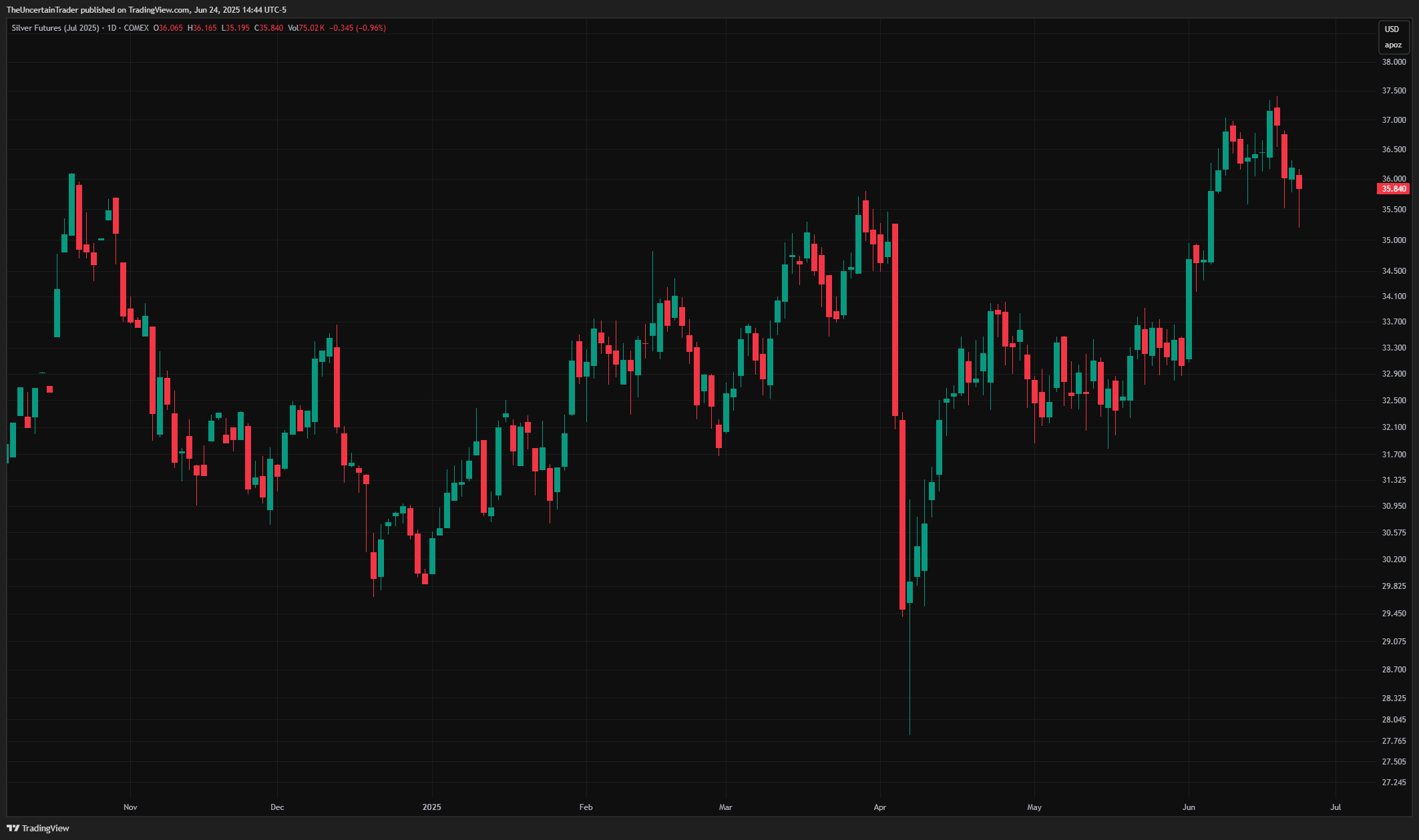The image size is (1419, 840).
Task: Click the '2025' label on time axis
Action: tap(432, 807)
